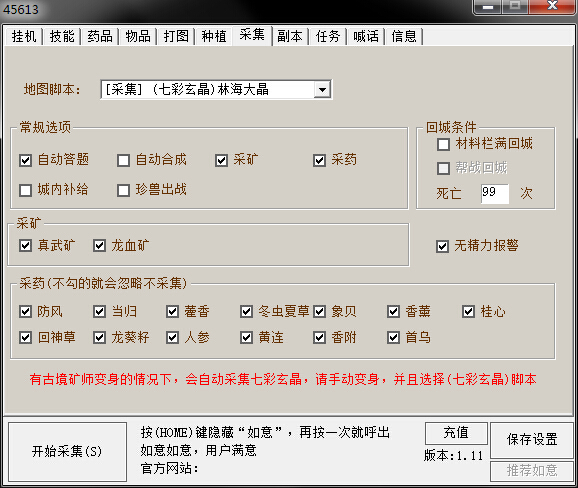578x488 pixels.
Task: Uncheck the 人参 herb checkbox
Action: click(173, 338)
